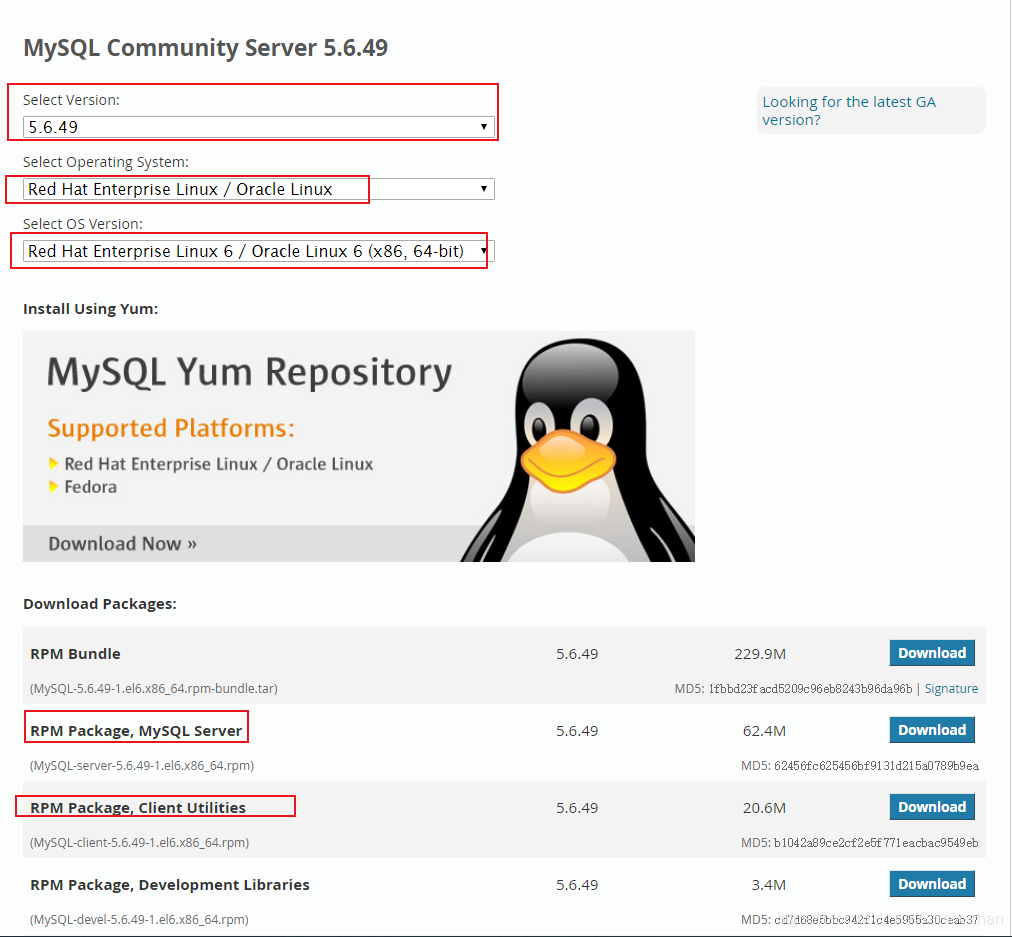Click the 'RPM Package, Client Utilities' title
Image resolution: width=1012 pixels, height=937 pixels.
click(x=138, y=808)
